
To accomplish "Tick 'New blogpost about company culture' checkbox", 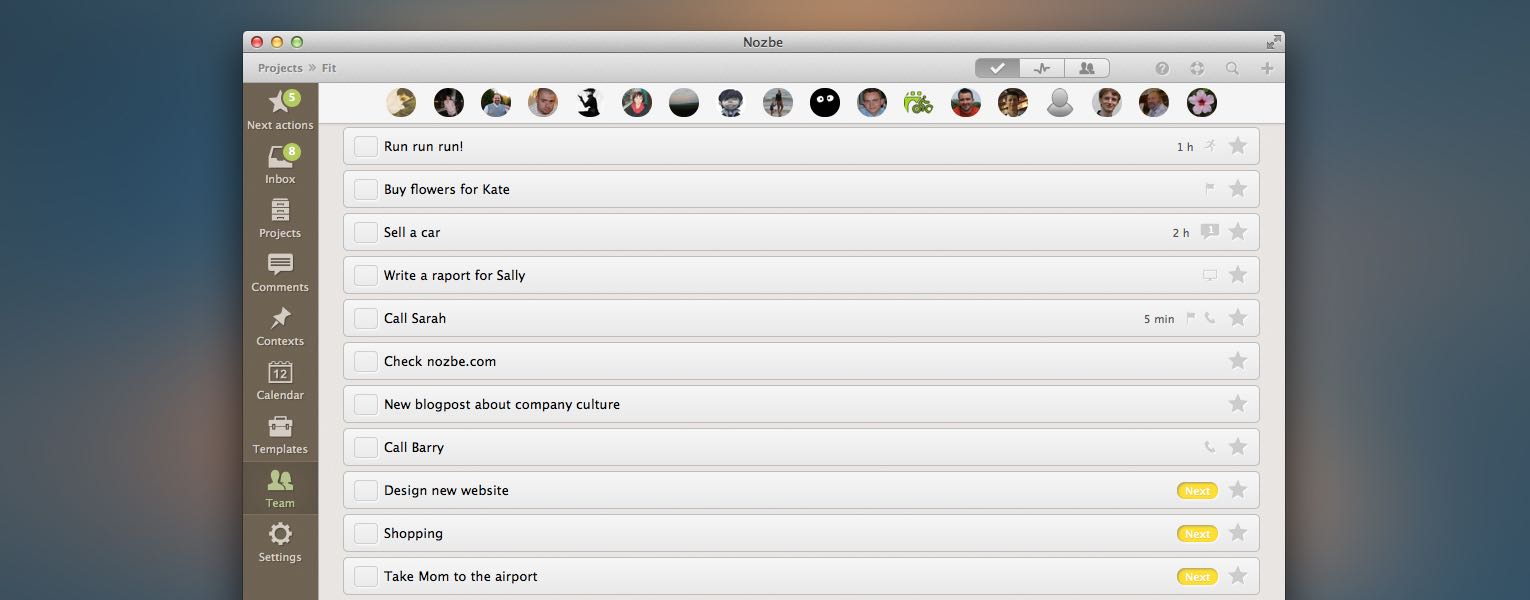I will point(366,404).
